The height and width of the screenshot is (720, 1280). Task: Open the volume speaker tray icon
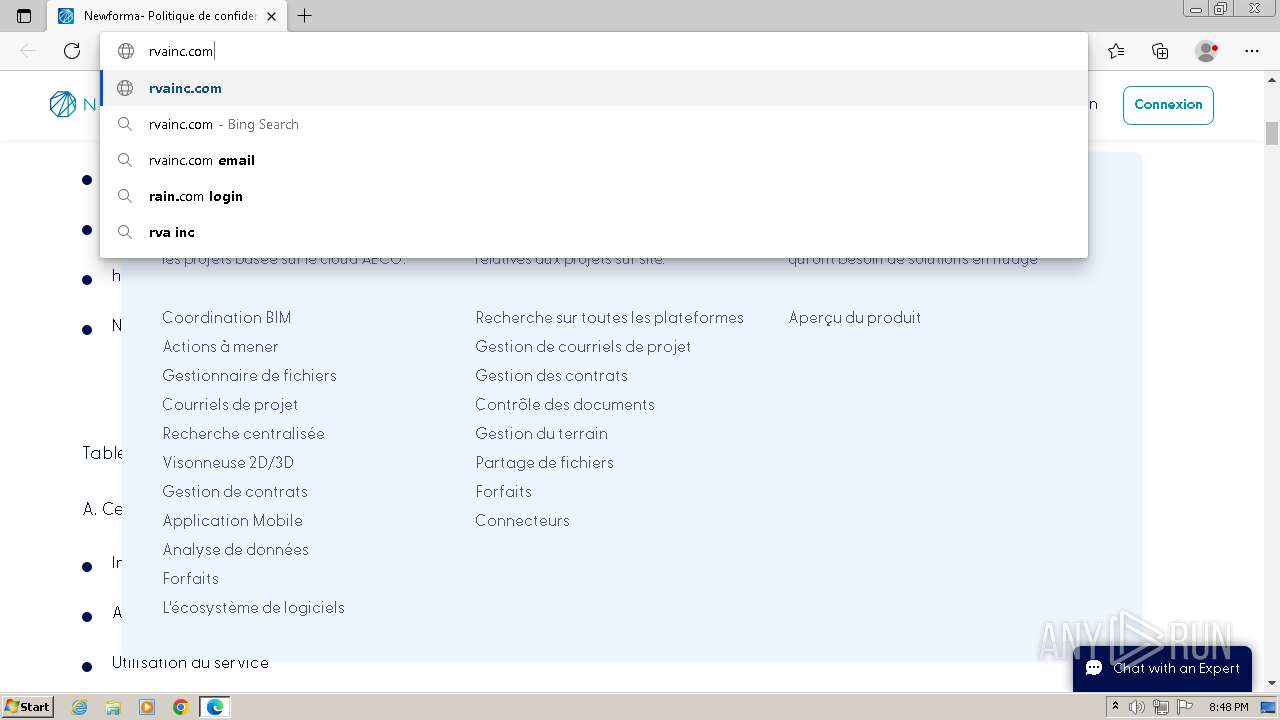[x=1137, y=707]
